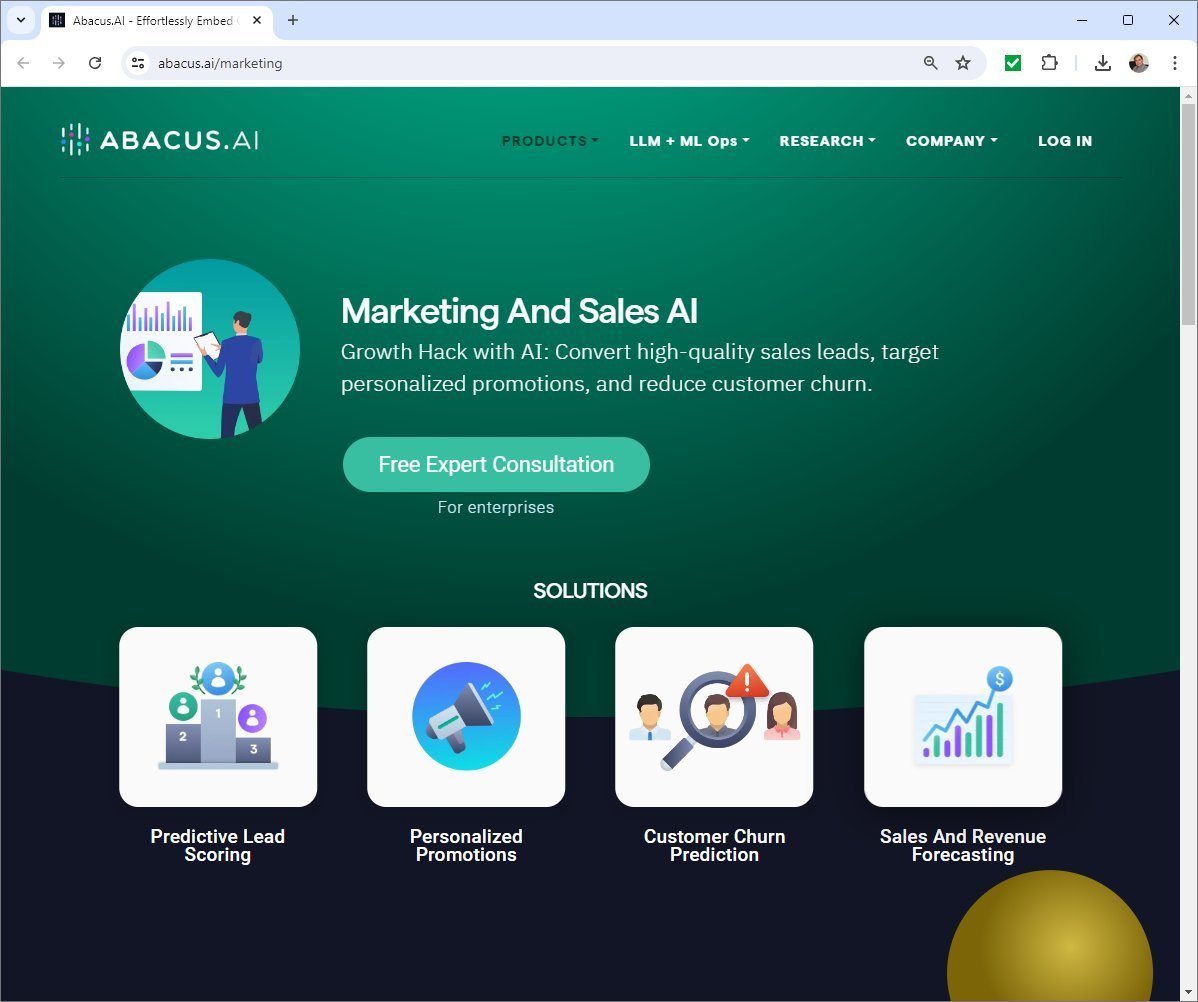Viewport: 1198px width, 1002px height.
Task: Select the Abacus.AI - Effortlessly Embed tab
Action: click(157, 21)
